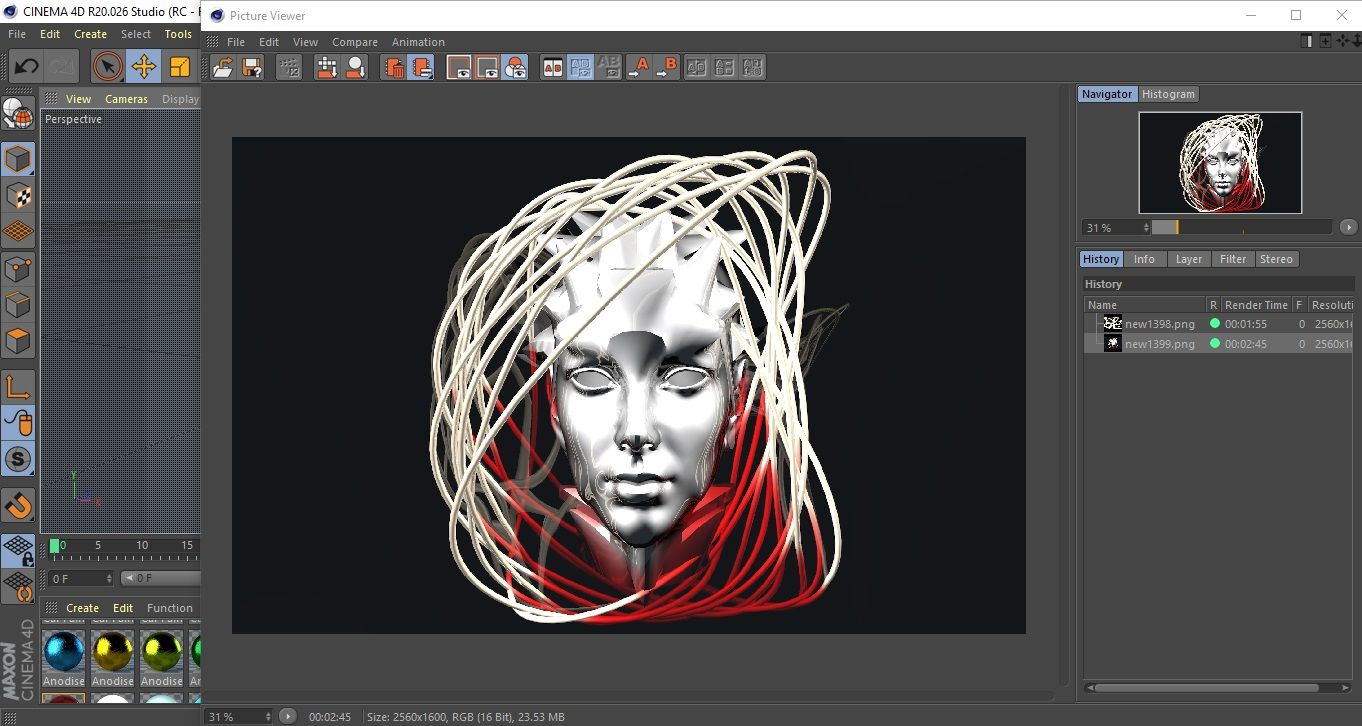
Task: Select the Move tool cross arrows
Action: [143, 67]
